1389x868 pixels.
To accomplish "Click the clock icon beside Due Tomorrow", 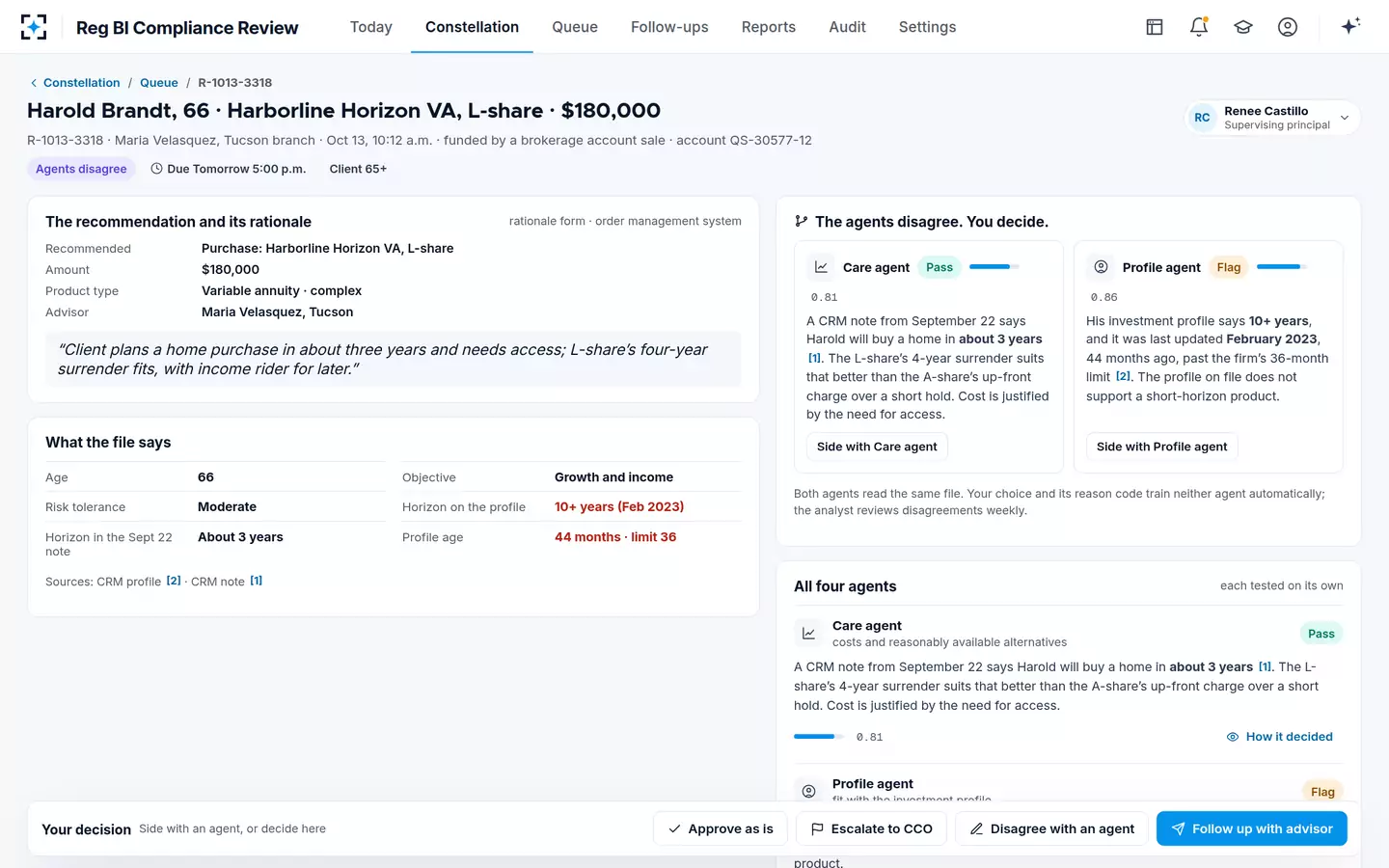I will [x=156, y=169].
